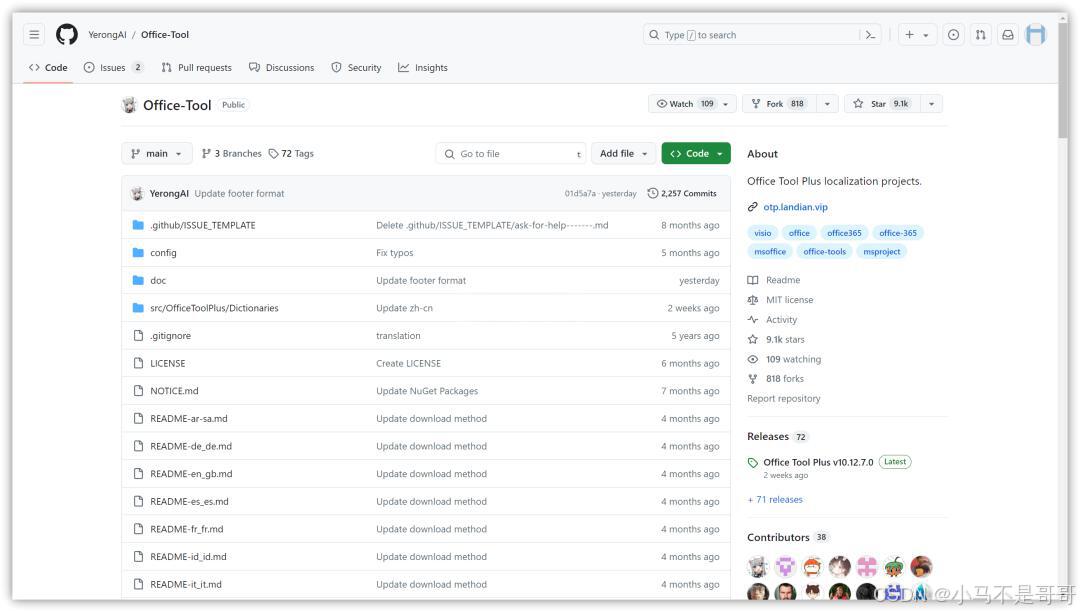Click the doc folder icon

(138, 280)
